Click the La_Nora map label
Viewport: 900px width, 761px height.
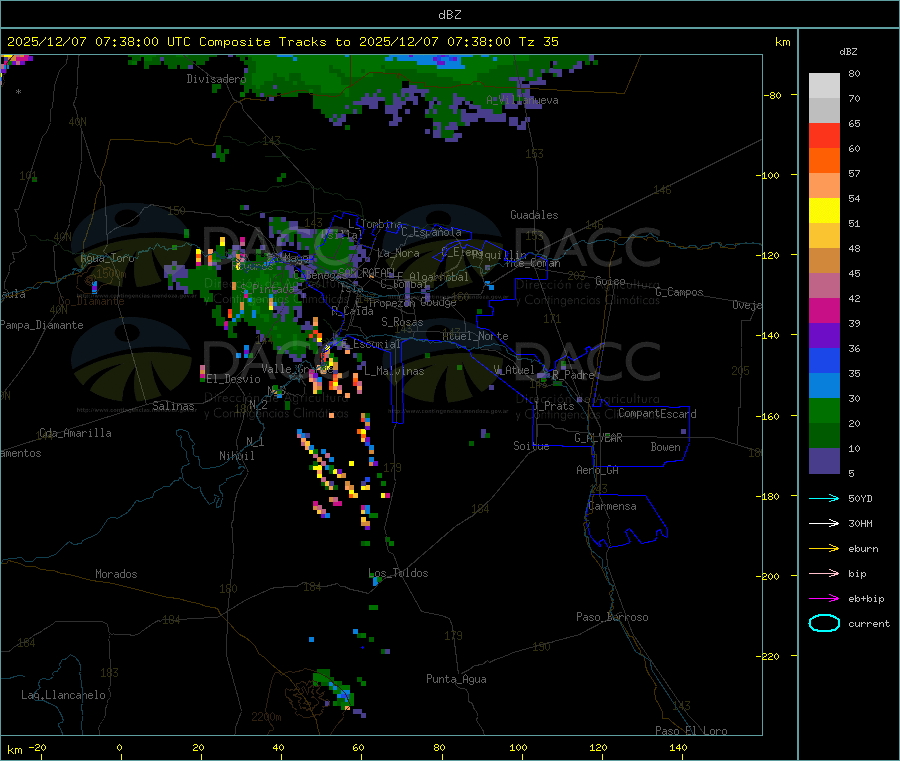[398, 253]
